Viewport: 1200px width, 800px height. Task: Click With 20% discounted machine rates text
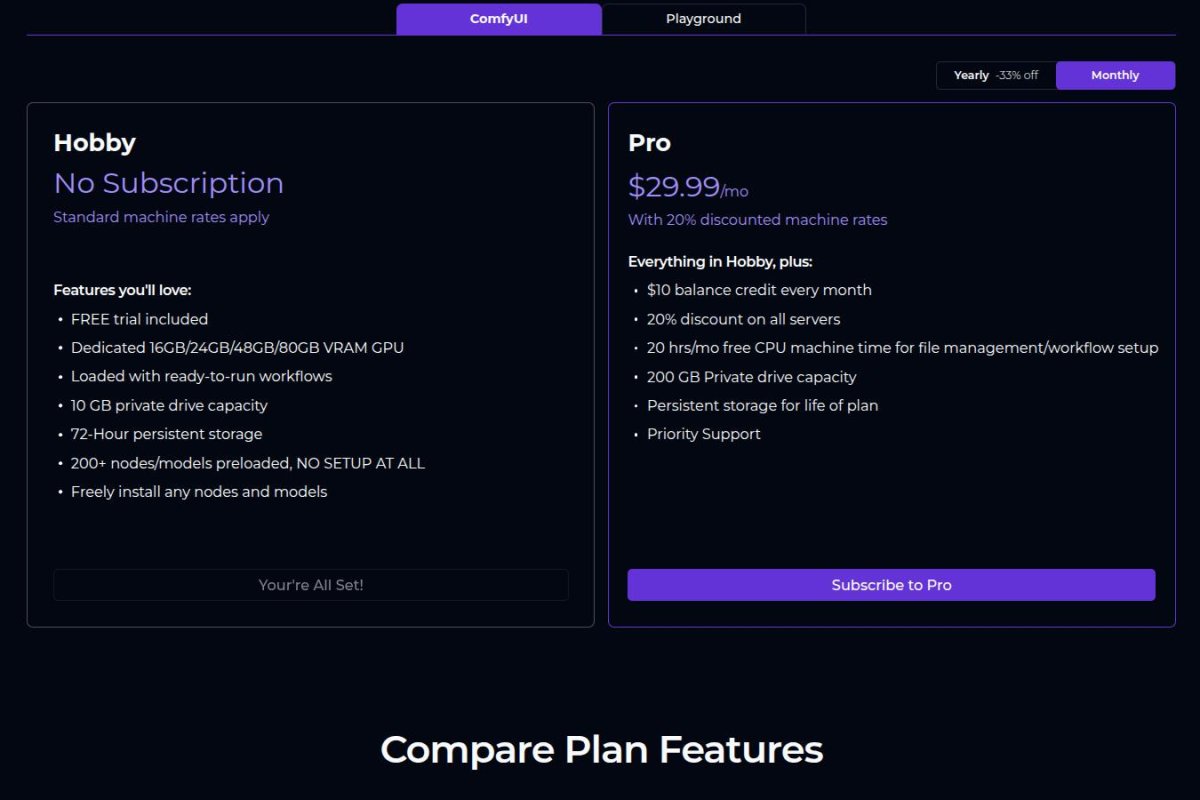757,220
